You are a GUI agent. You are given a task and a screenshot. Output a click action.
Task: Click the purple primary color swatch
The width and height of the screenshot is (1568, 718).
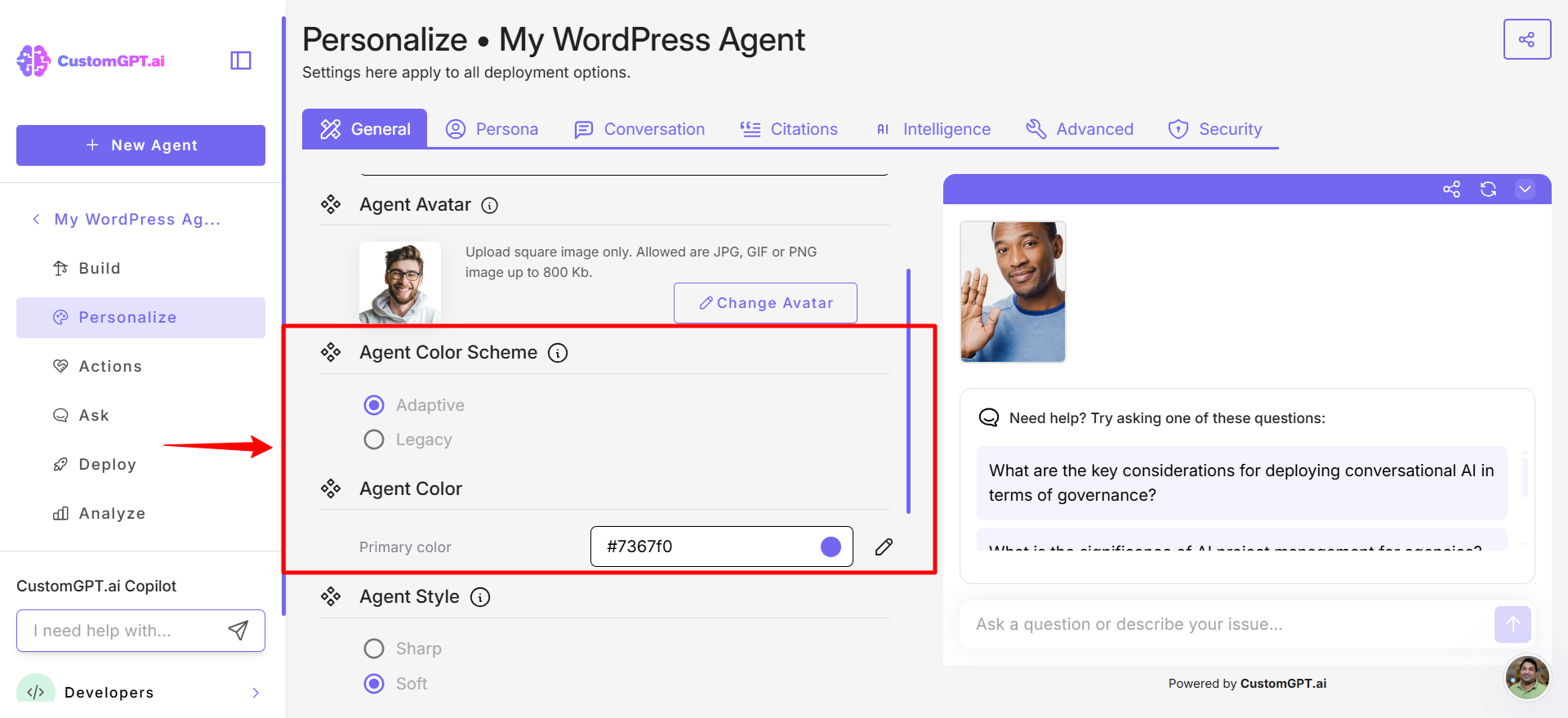coord(831,546)
